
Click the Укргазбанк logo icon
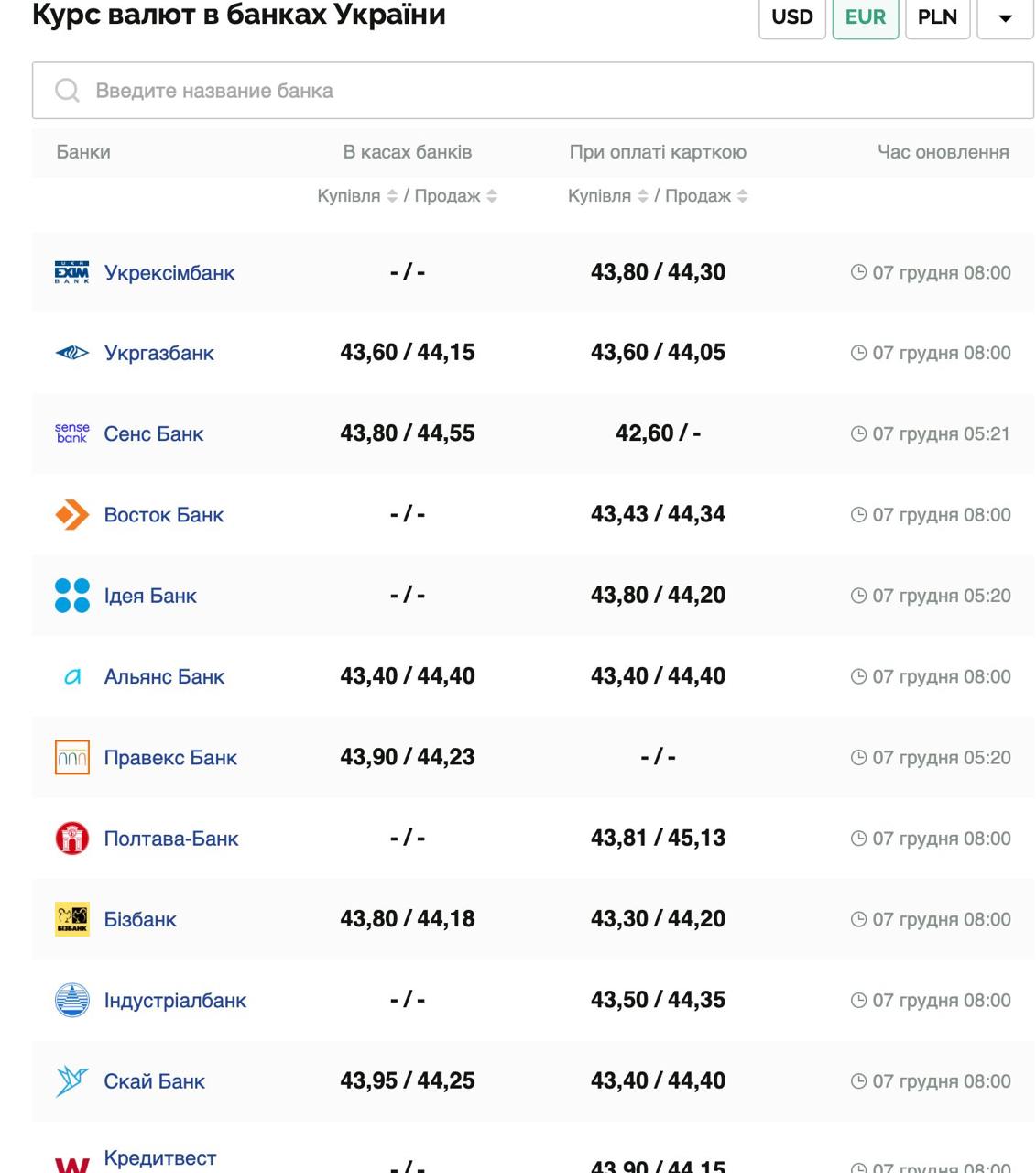[71, 353]
